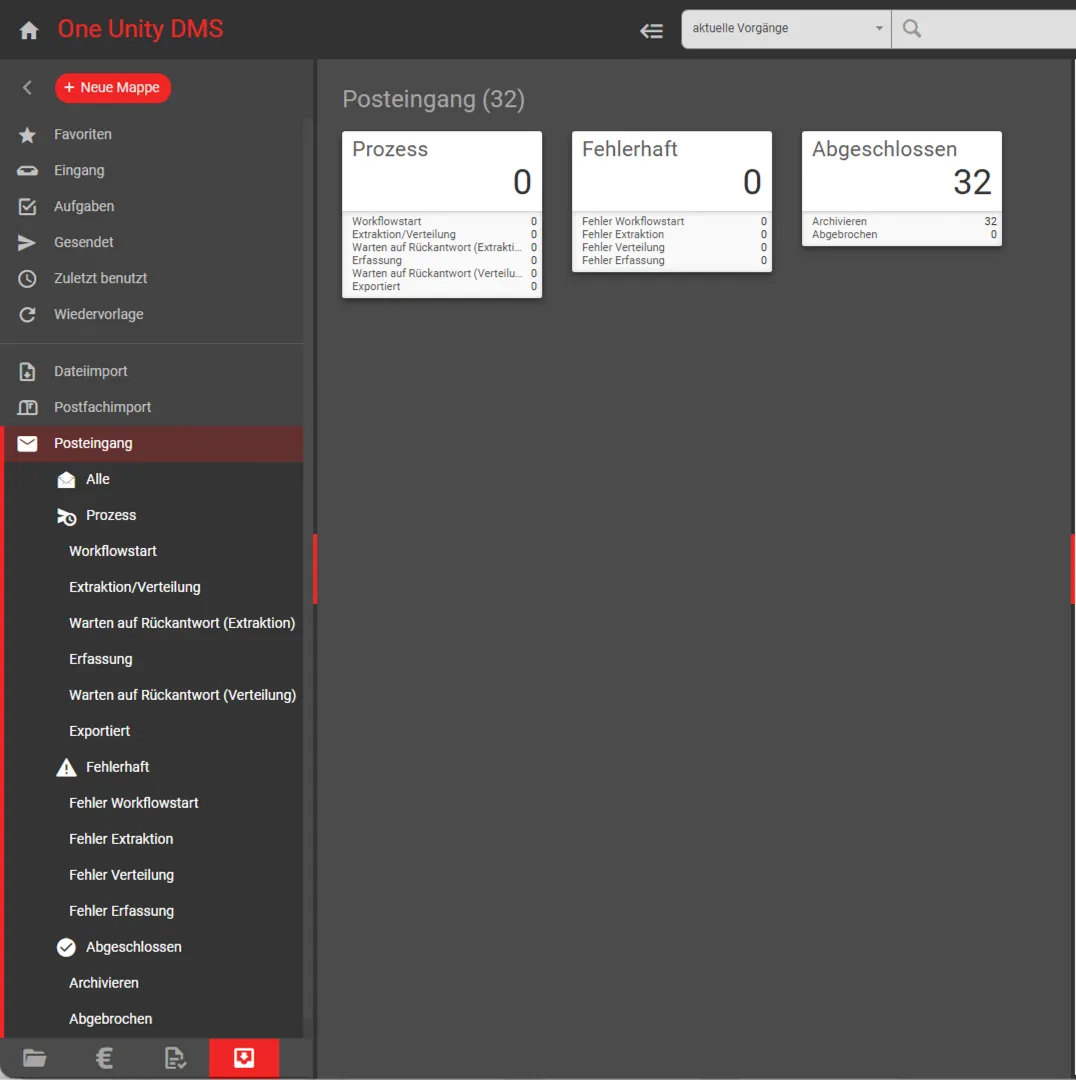Click the Wiedervorlage refresh icon
This screenshot has height=1080, width=1076.
click(28, 314)
